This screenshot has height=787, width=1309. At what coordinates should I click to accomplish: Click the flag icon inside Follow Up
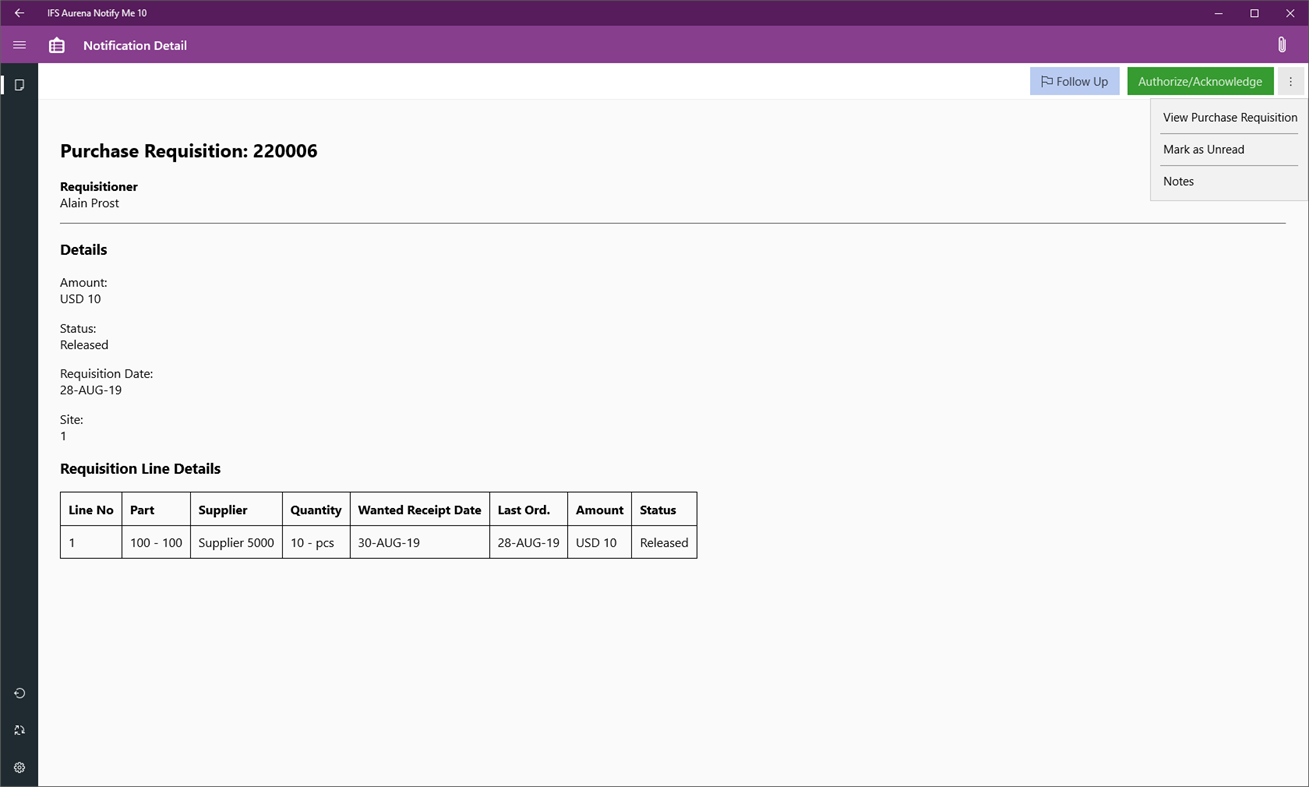(1047, 81)
